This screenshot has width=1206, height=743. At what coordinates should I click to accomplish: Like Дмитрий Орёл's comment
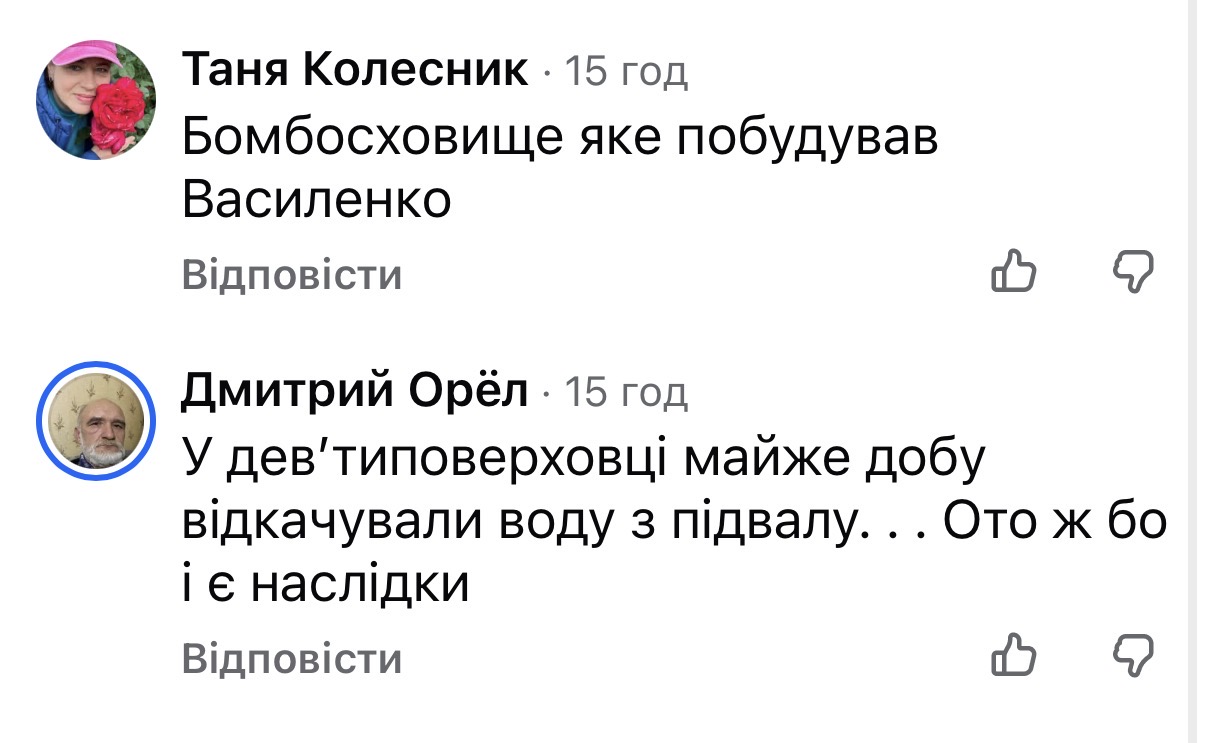(x=1012, y=655)
